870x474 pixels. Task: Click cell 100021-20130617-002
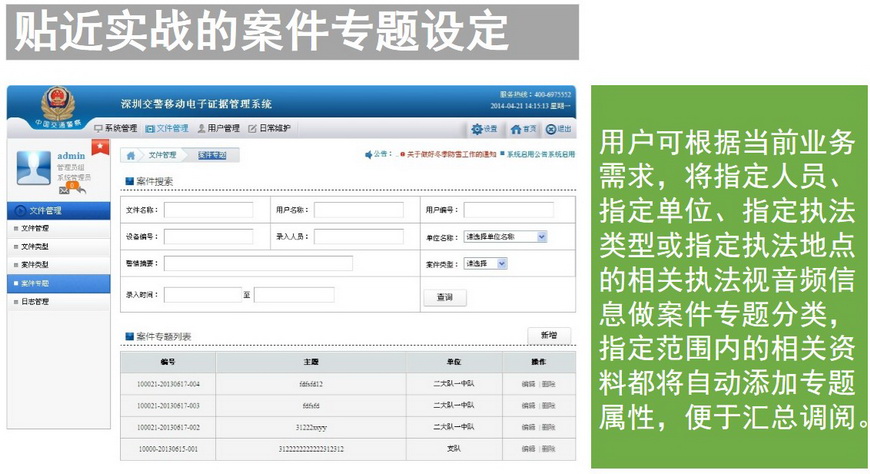168,427
